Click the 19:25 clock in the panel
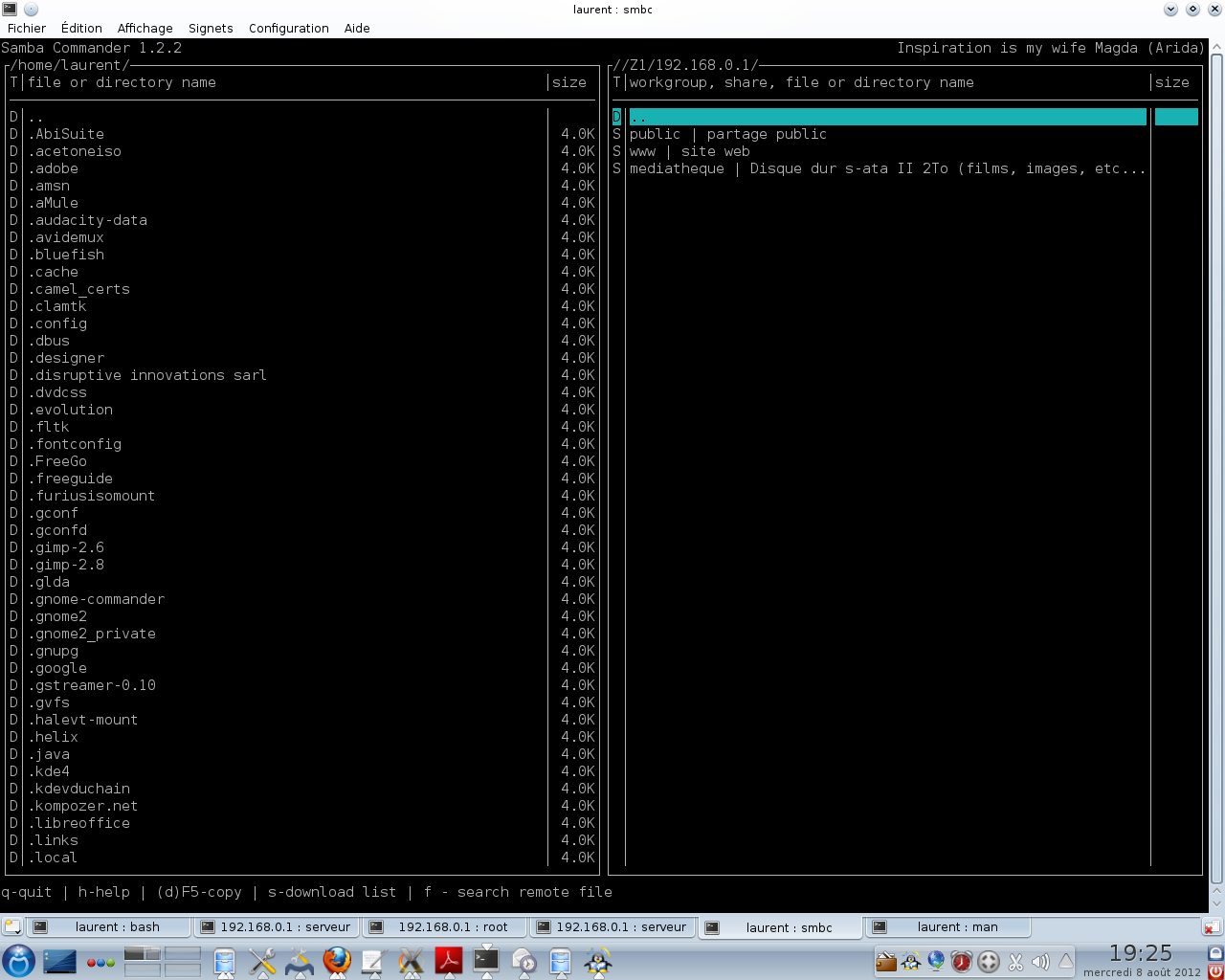 pyautogui.click(x=1141, y=953)
